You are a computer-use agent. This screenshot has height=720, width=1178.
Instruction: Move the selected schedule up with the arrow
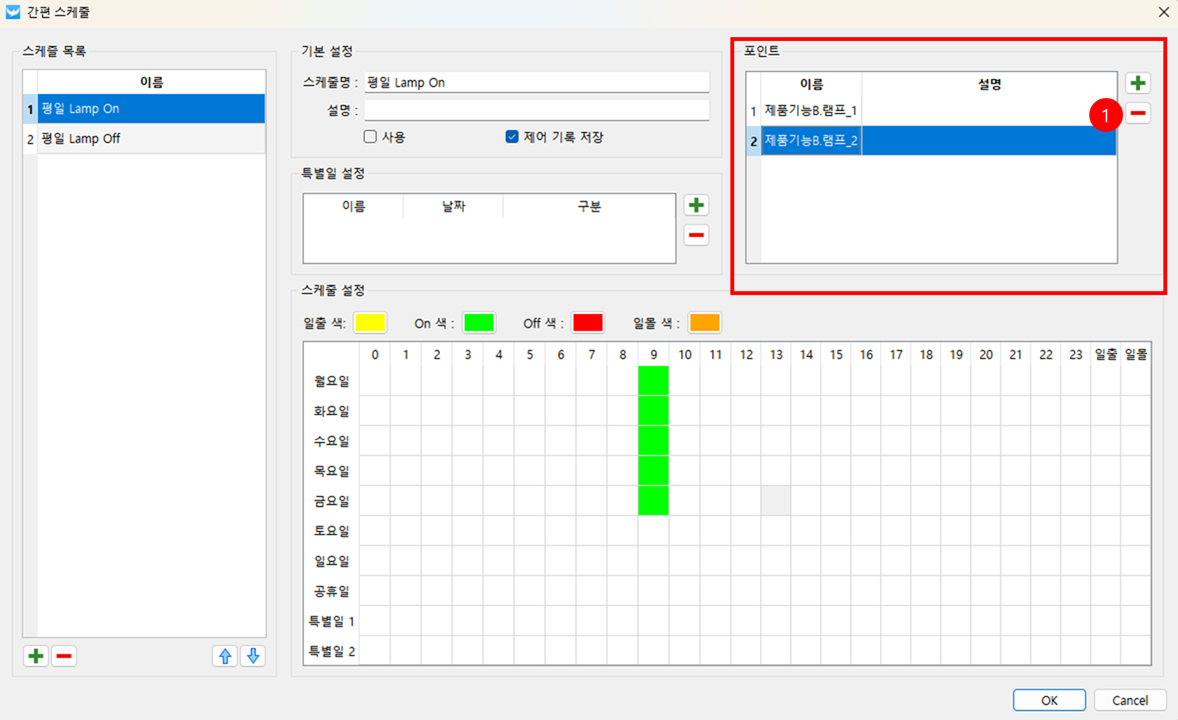(x=225, y=656)
